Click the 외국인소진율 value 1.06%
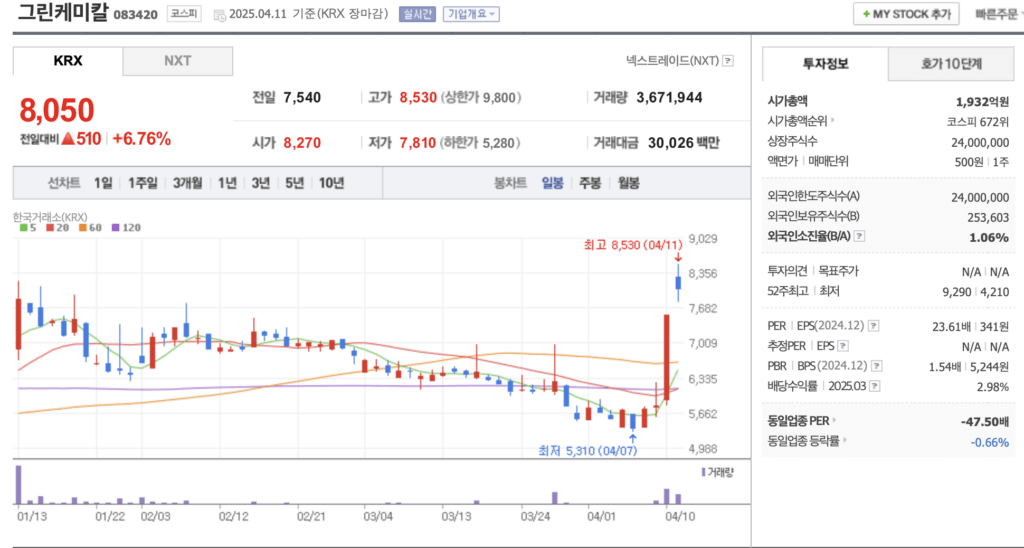 pos(989,237)
